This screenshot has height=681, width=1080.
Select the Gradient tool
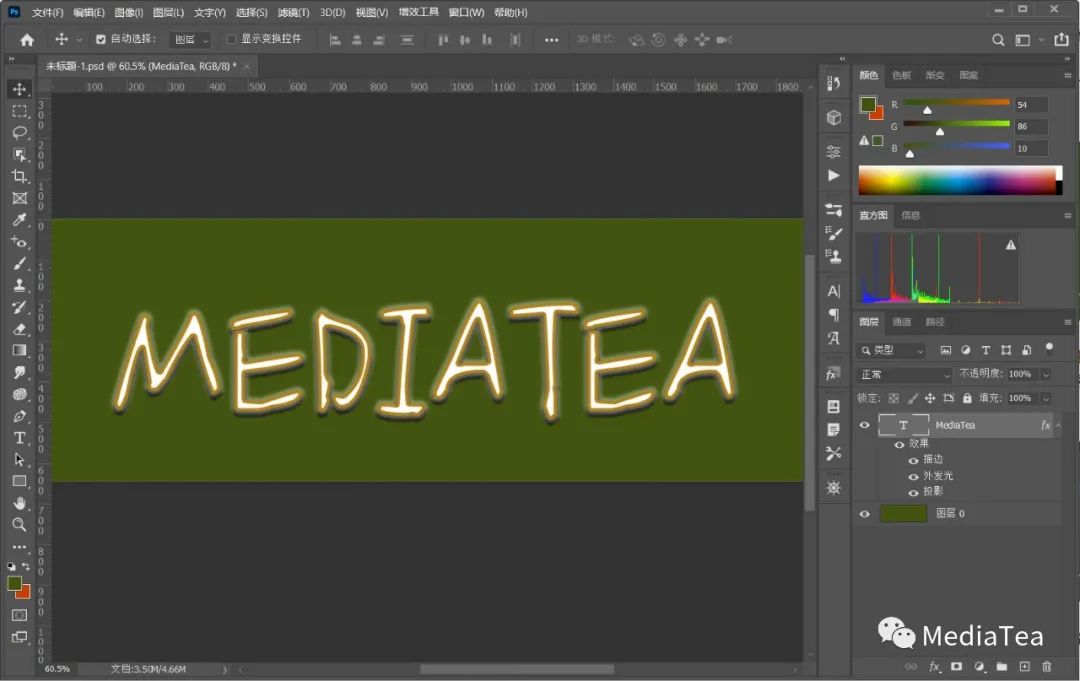pyautogui.click(x=19, y=350)
